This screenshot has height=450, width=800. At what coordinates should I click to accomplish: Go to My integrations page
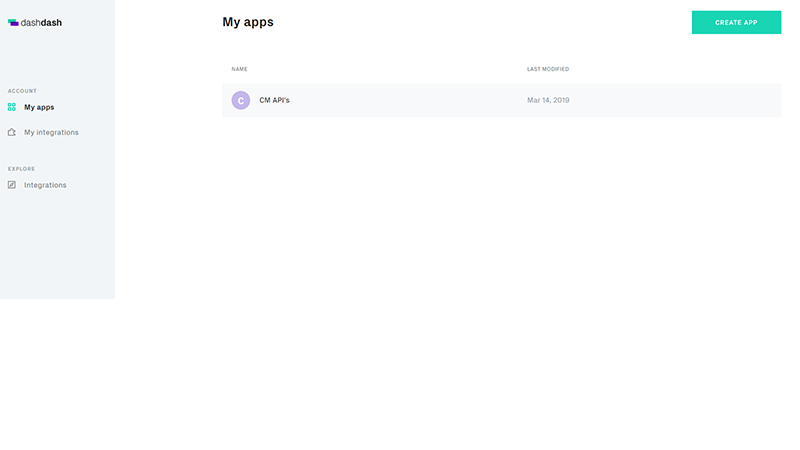[51, 132]
